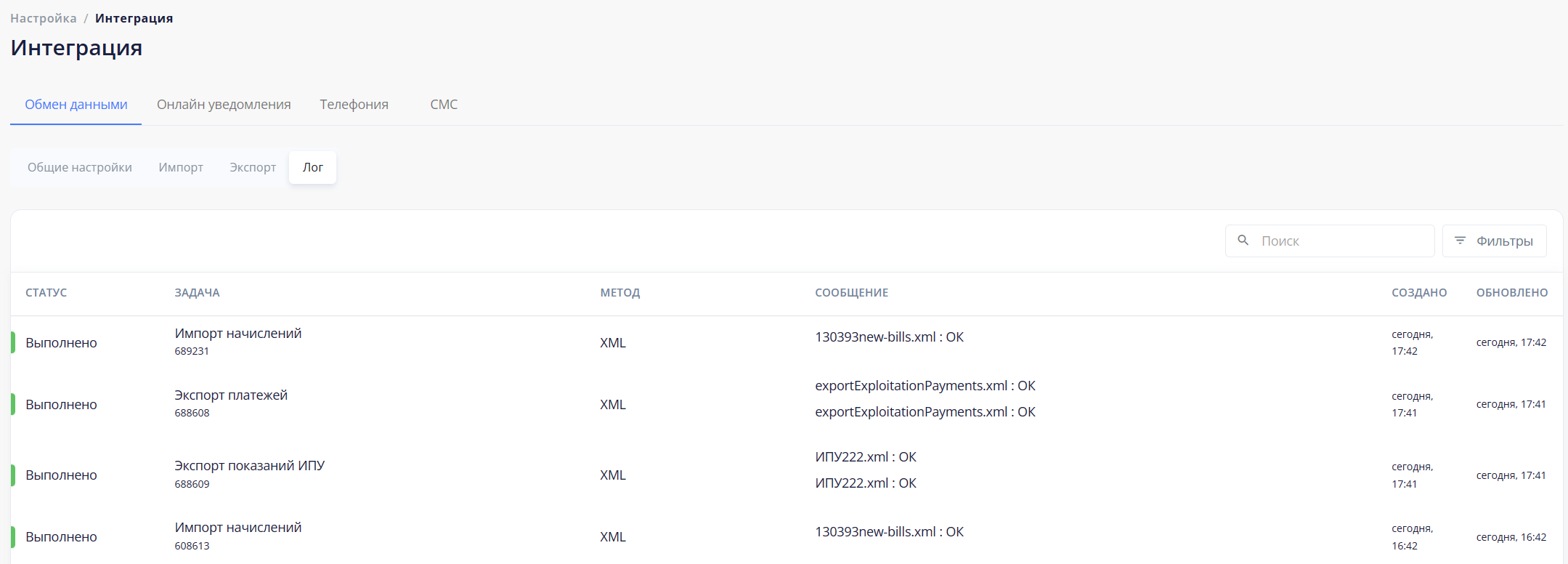This screenshot has height=564, width=1568.
Task: Click updated time сегодня, 17:42
Action: pos(1511,342)
